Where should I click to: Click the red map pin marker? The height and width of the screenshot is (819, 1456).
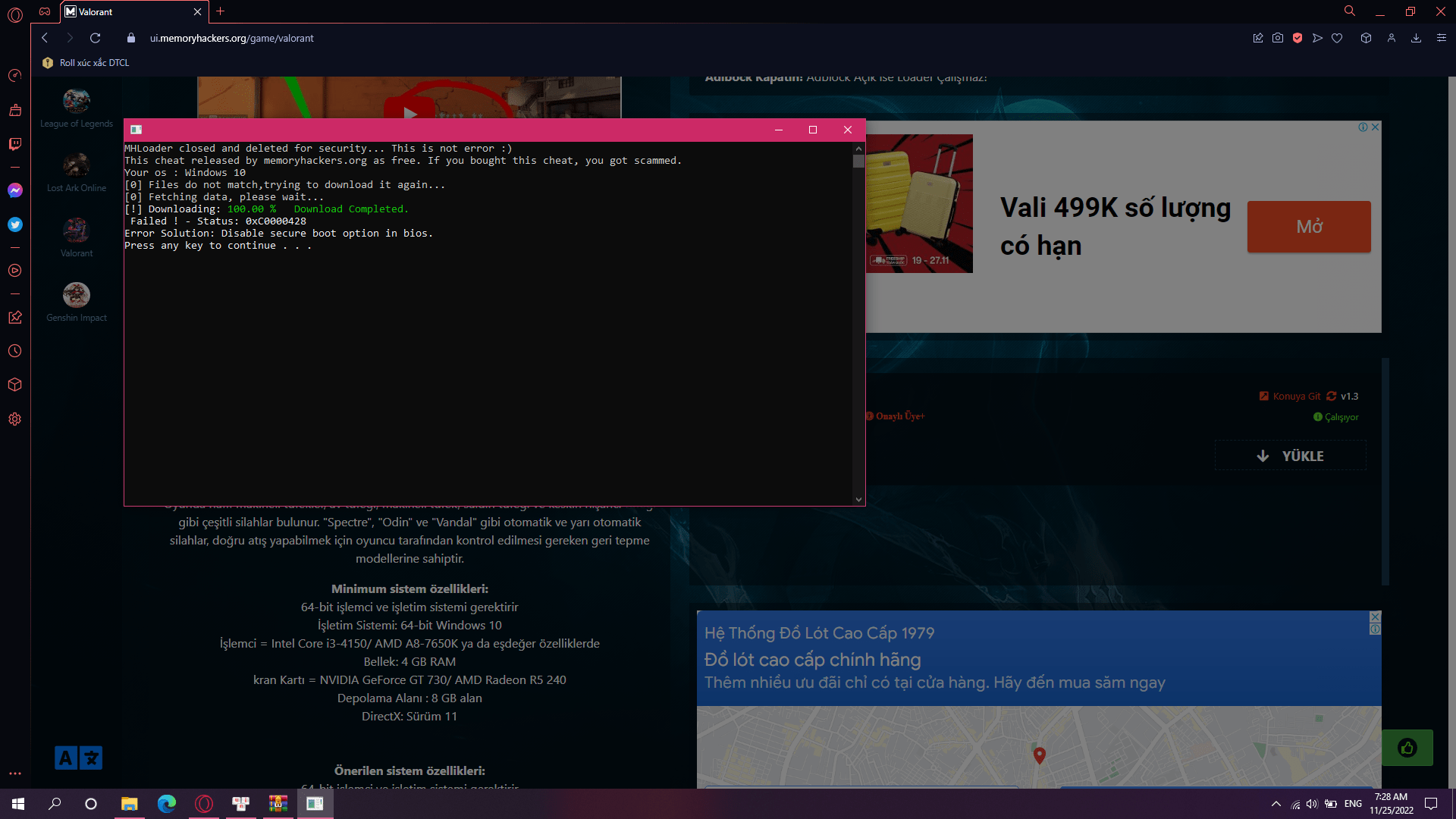click(1040, 755)
